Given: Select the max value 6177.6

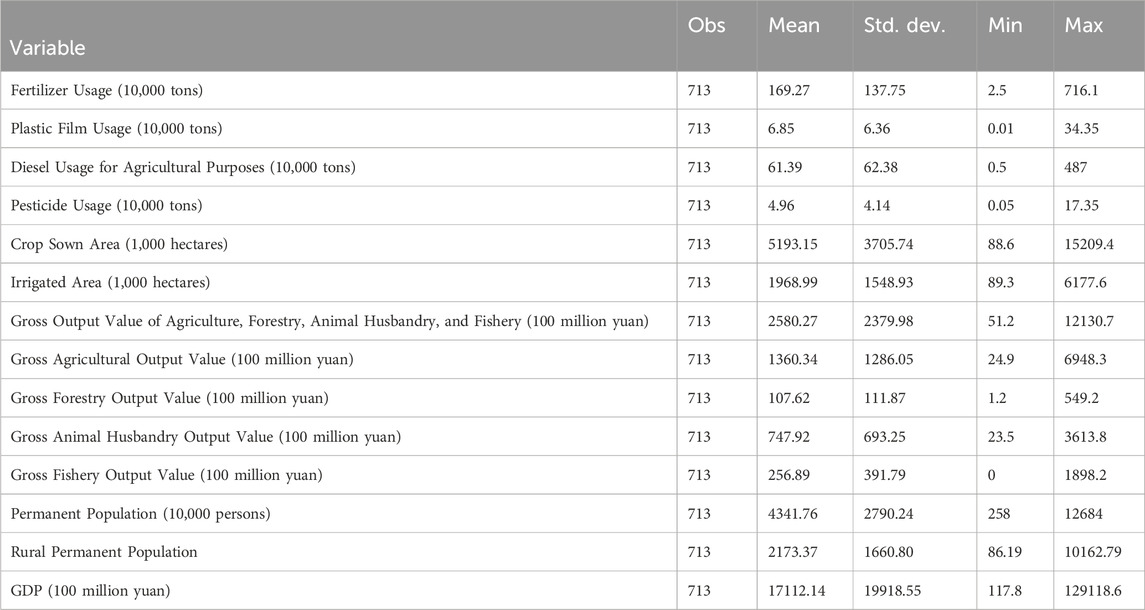Looking at the screenshot, I should point(1085,282).
